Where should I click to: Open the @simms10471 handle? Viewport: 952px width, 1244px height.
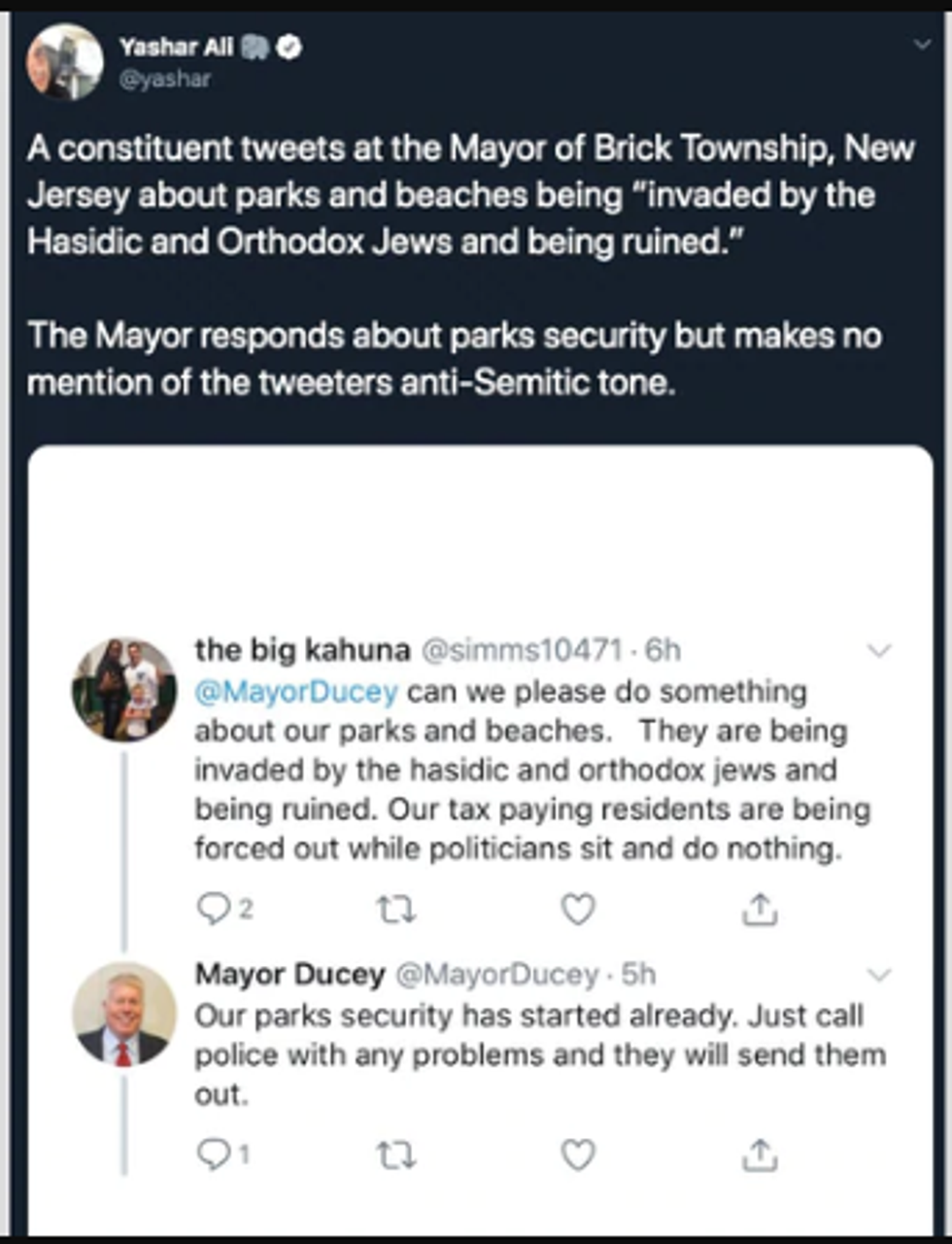coord(521,649)
